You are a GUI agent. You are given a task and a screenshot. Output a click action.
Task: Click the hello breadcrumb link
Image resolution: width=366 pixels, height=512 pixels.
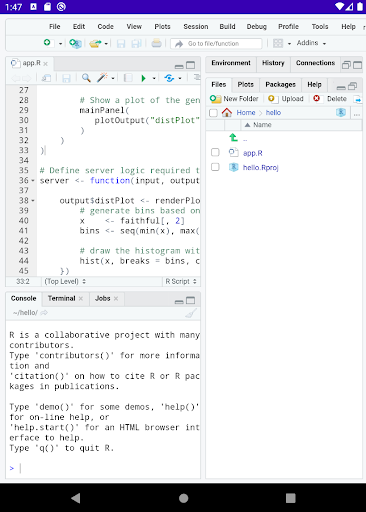pos(273,113)
